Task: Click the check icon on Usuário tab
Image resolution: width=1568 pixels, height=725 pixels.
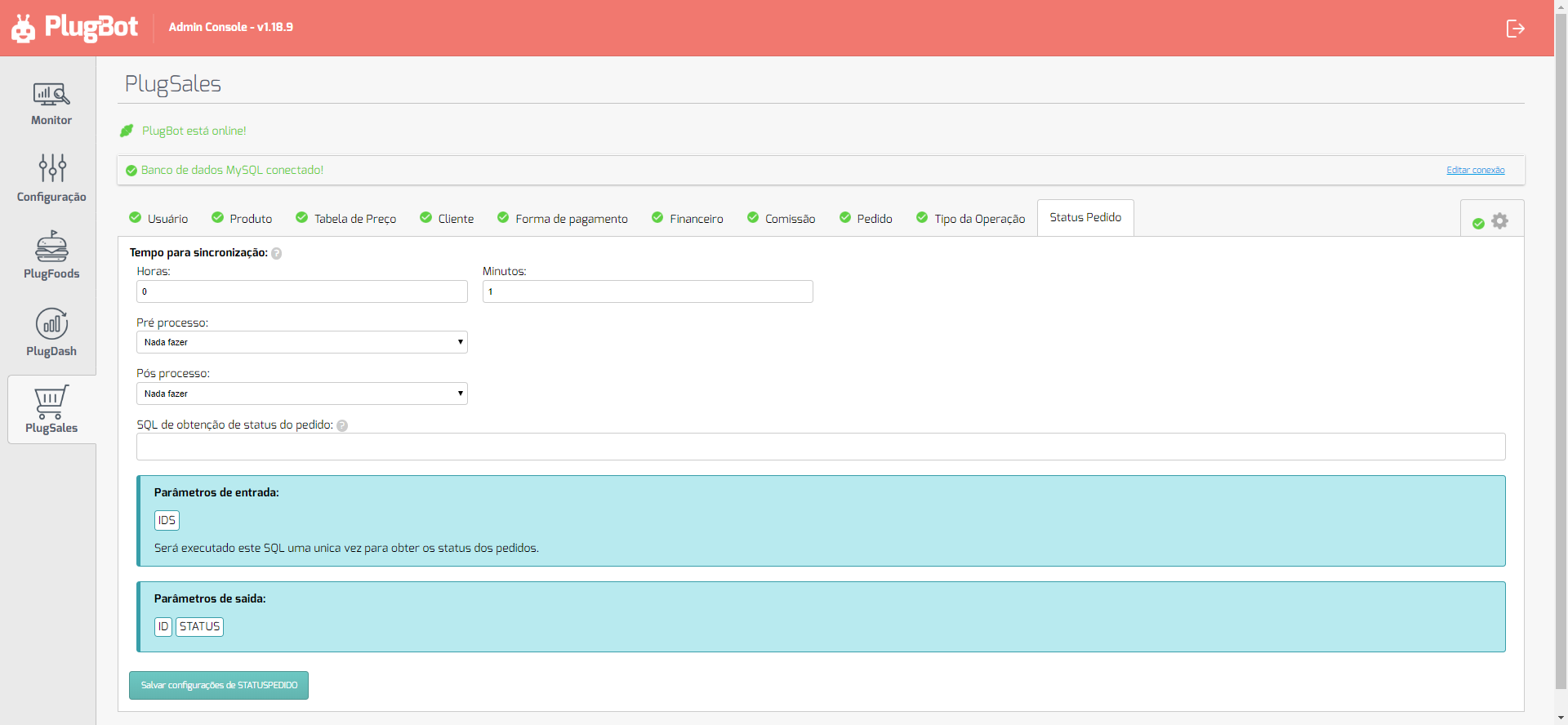Action: click(x=136, y=217)
